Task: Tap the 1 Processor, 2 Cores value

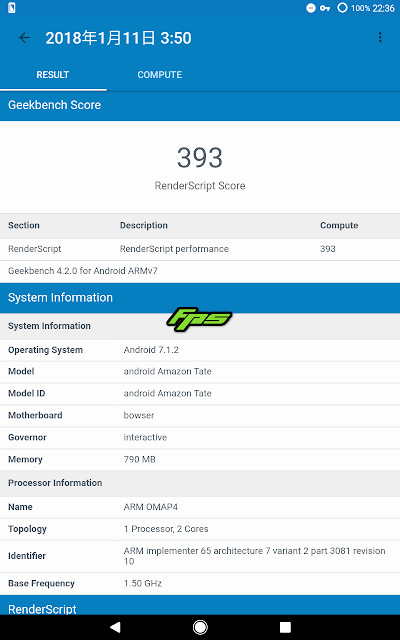Action: [x=166, y=529]
